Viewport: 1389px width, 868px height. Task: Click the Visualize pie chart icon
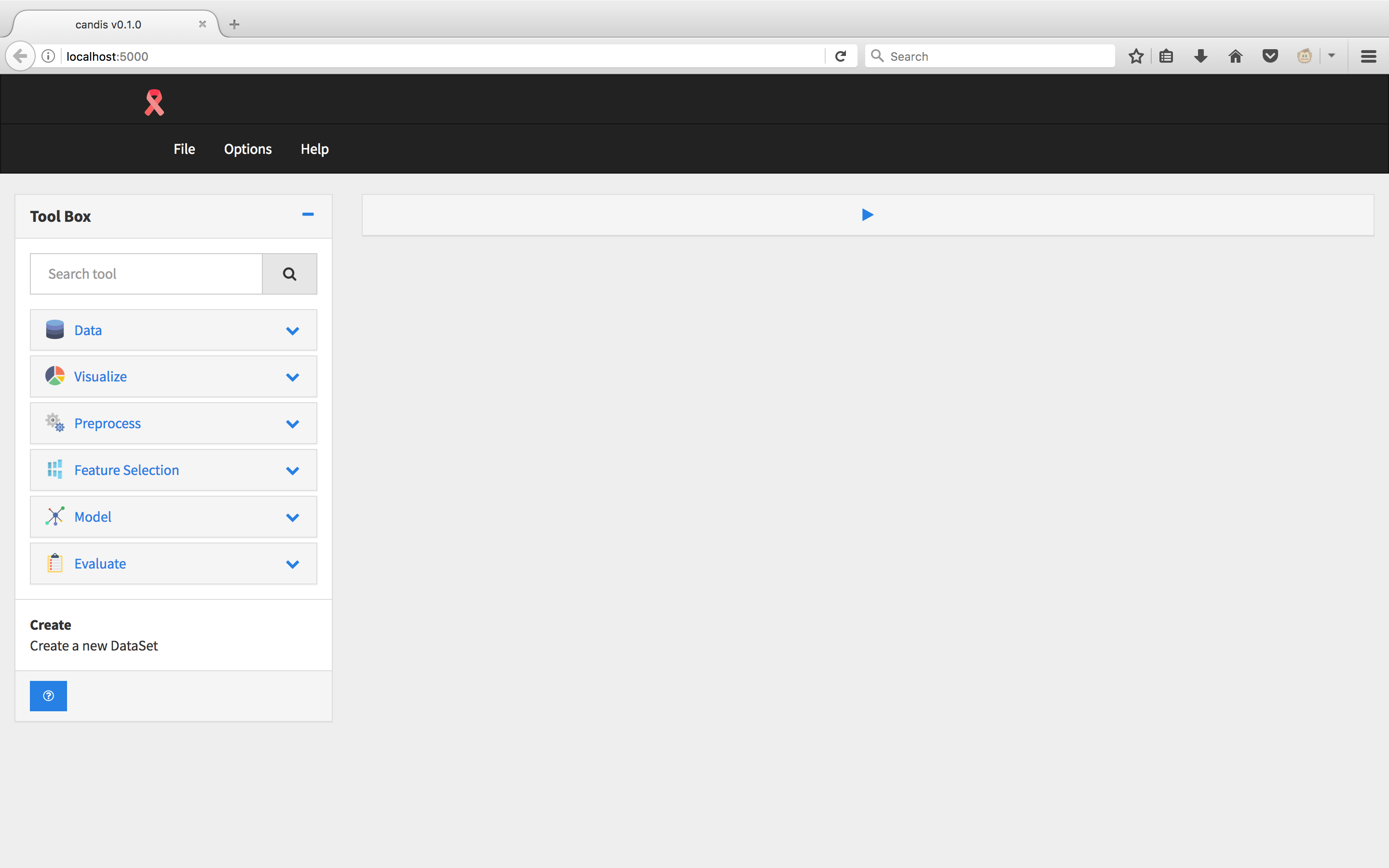[55, 376]
